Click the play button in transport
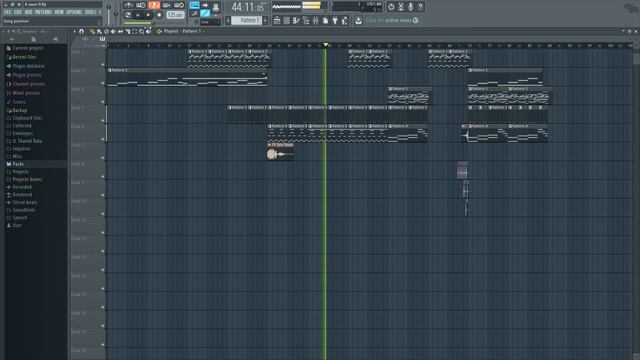Image resolution: width=640 pixels, height=360 pixels. tap(138, 15)
